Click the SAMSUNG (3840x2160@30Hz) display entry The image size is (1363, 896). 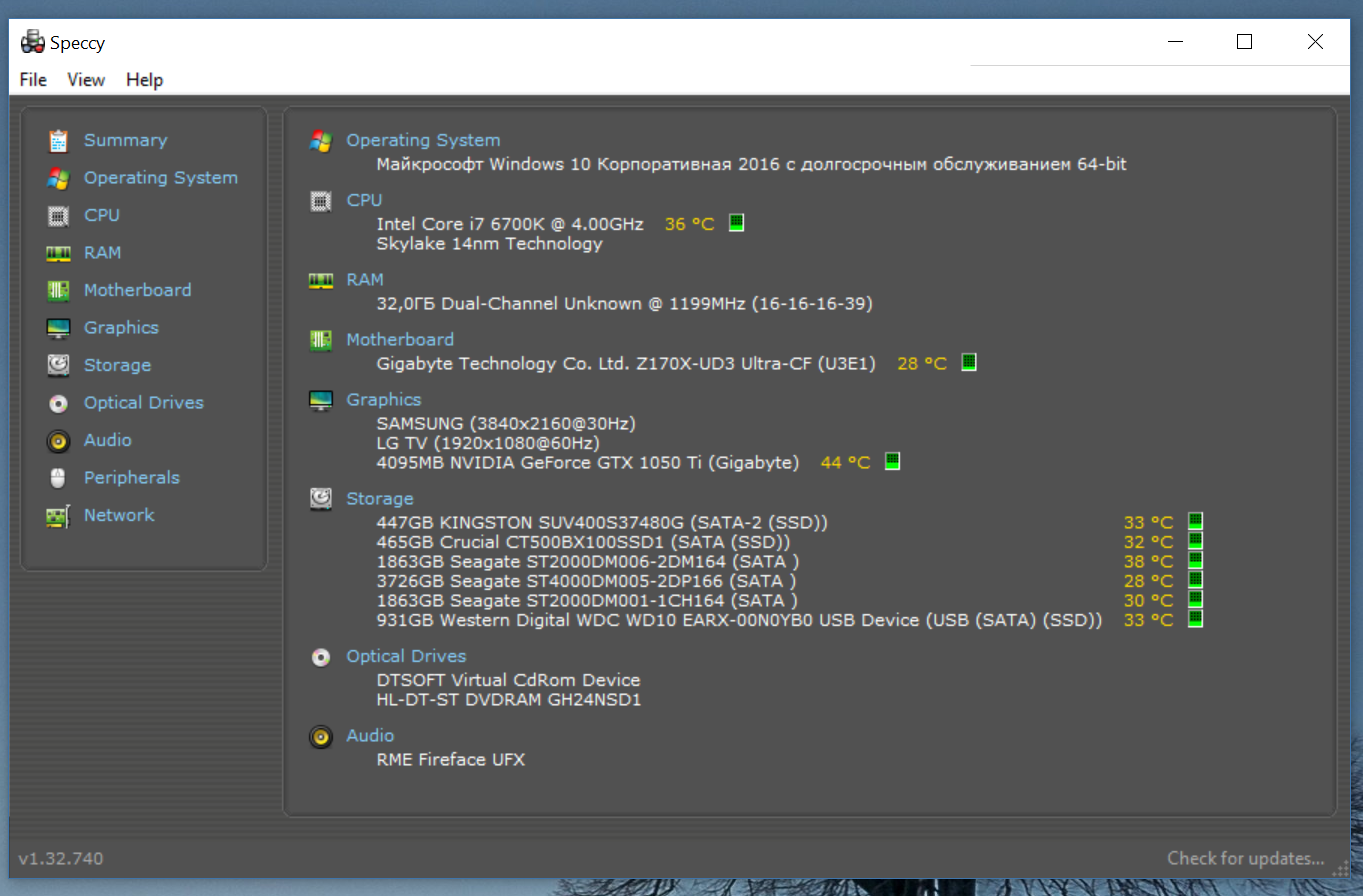coord(506,424)
